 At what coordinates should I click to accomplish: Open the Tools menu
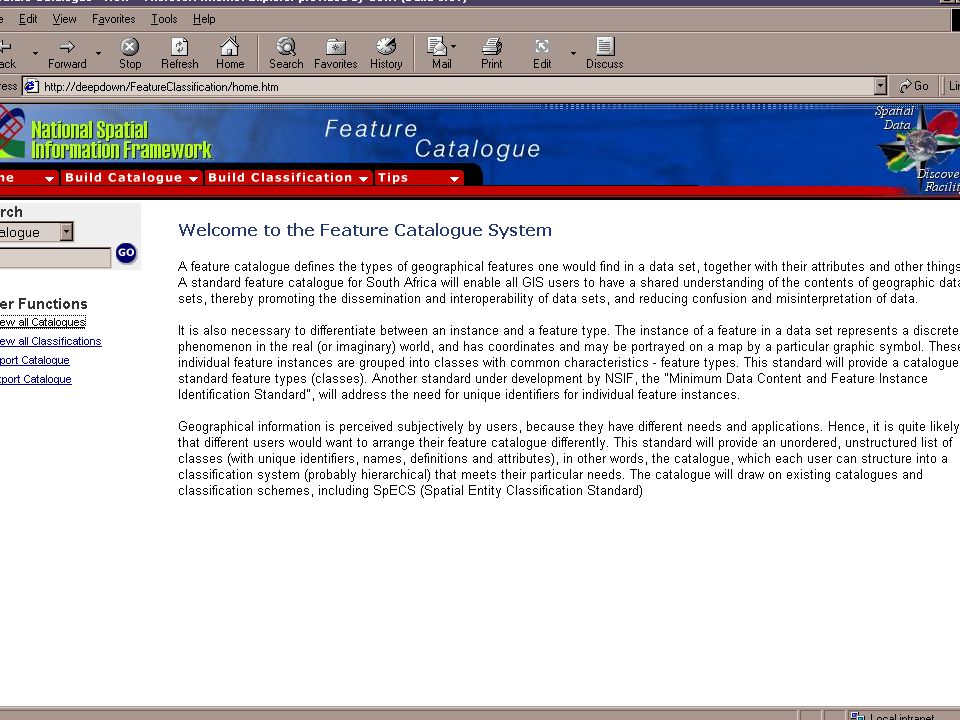point(164,19)
